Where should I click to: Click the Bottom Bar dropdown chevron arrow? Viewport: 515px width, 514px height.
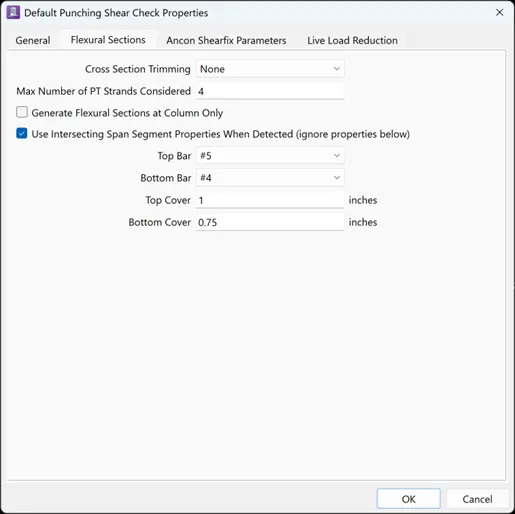(x=337, y=178)
